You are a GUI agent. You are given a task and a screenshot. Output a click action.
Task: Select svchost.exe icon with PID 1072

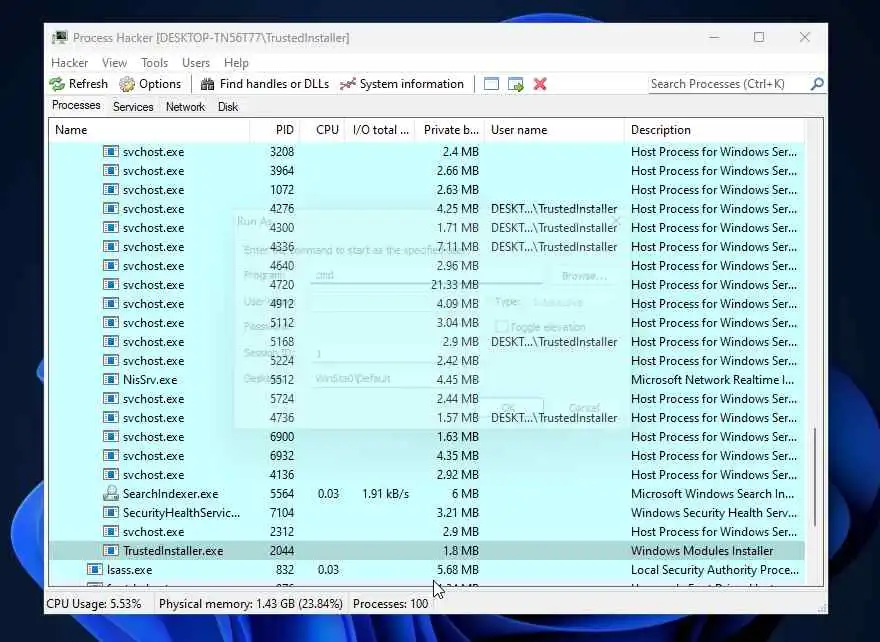pyautogui.click(x=111, y=190)
